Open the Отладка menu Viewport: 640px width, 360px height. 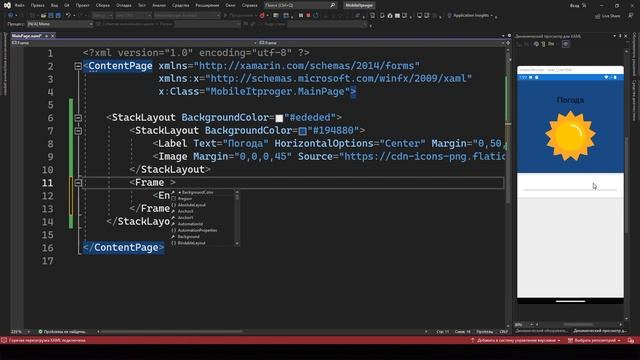tap(124, 5)
